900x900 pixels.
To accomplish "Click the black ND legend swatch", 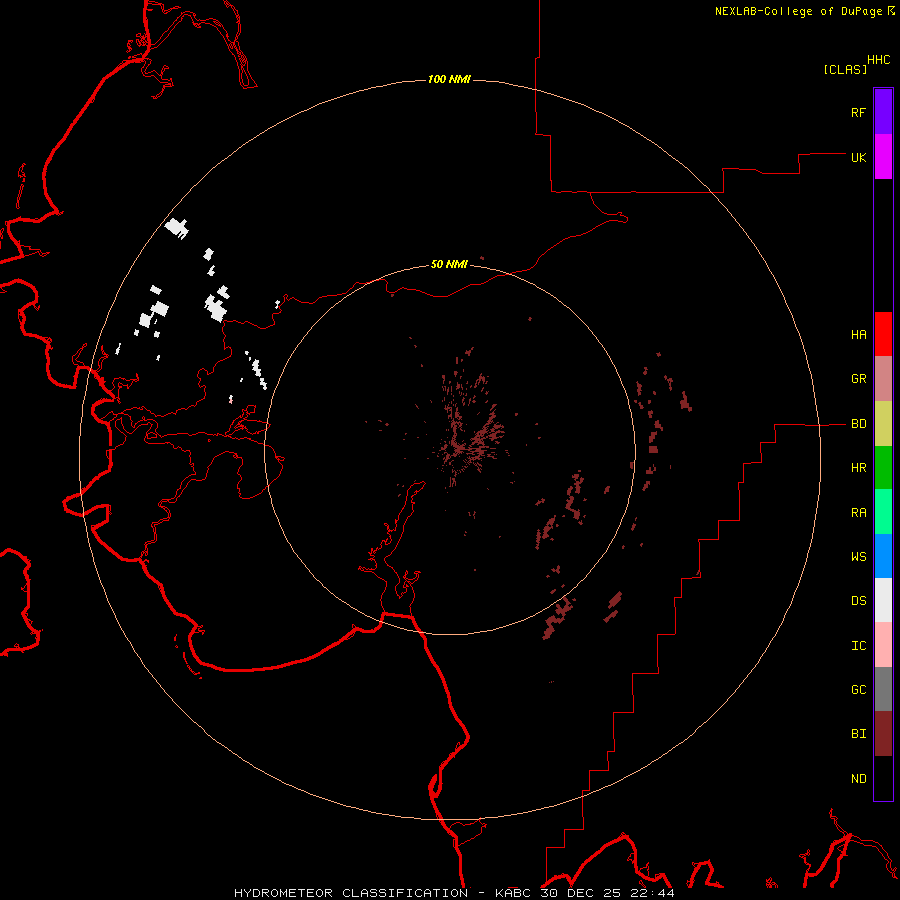I will coord(883,778).
